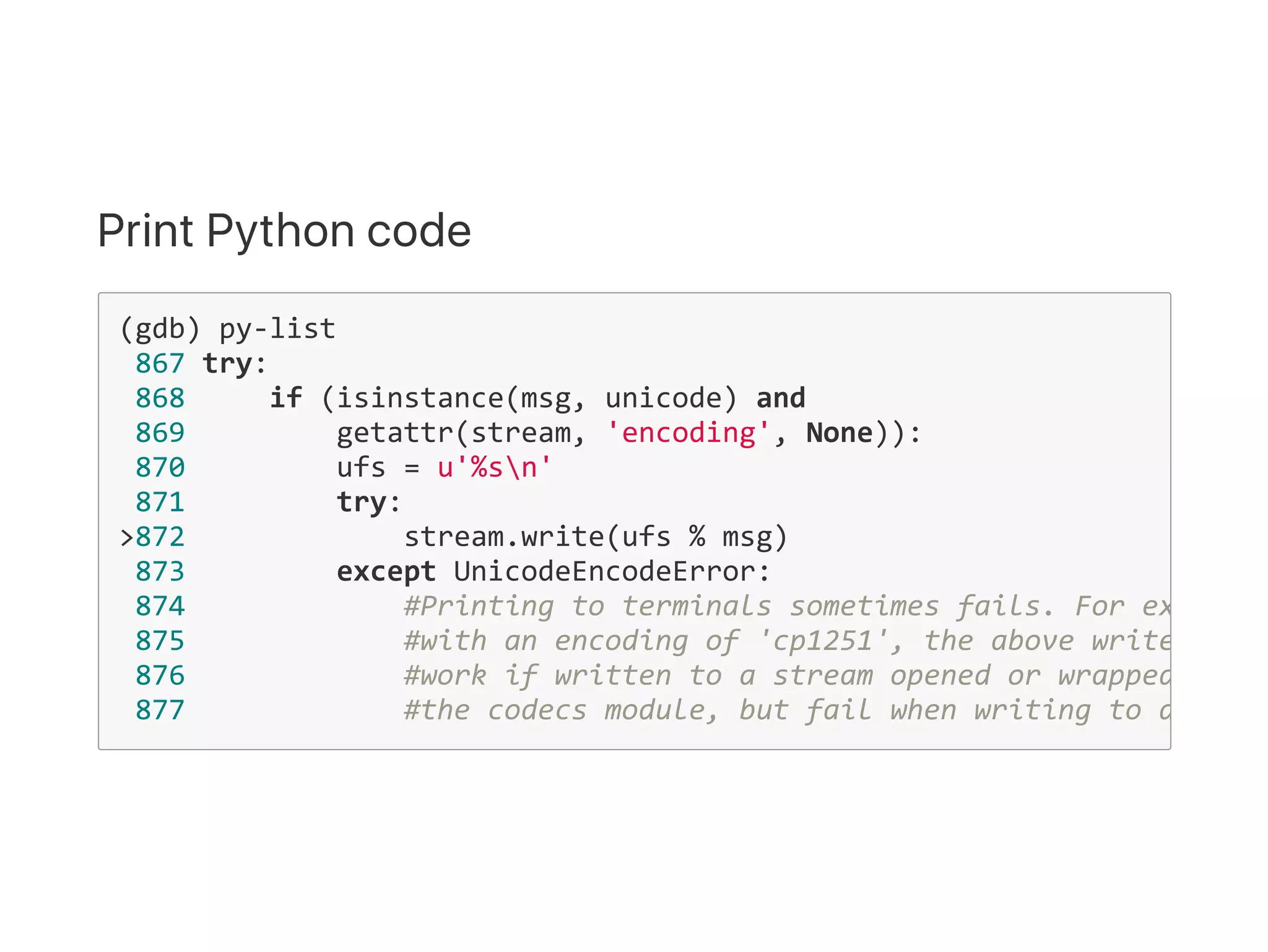1268x952 pixels.
Task: Select line number 875
Action: tap(160, 641)
